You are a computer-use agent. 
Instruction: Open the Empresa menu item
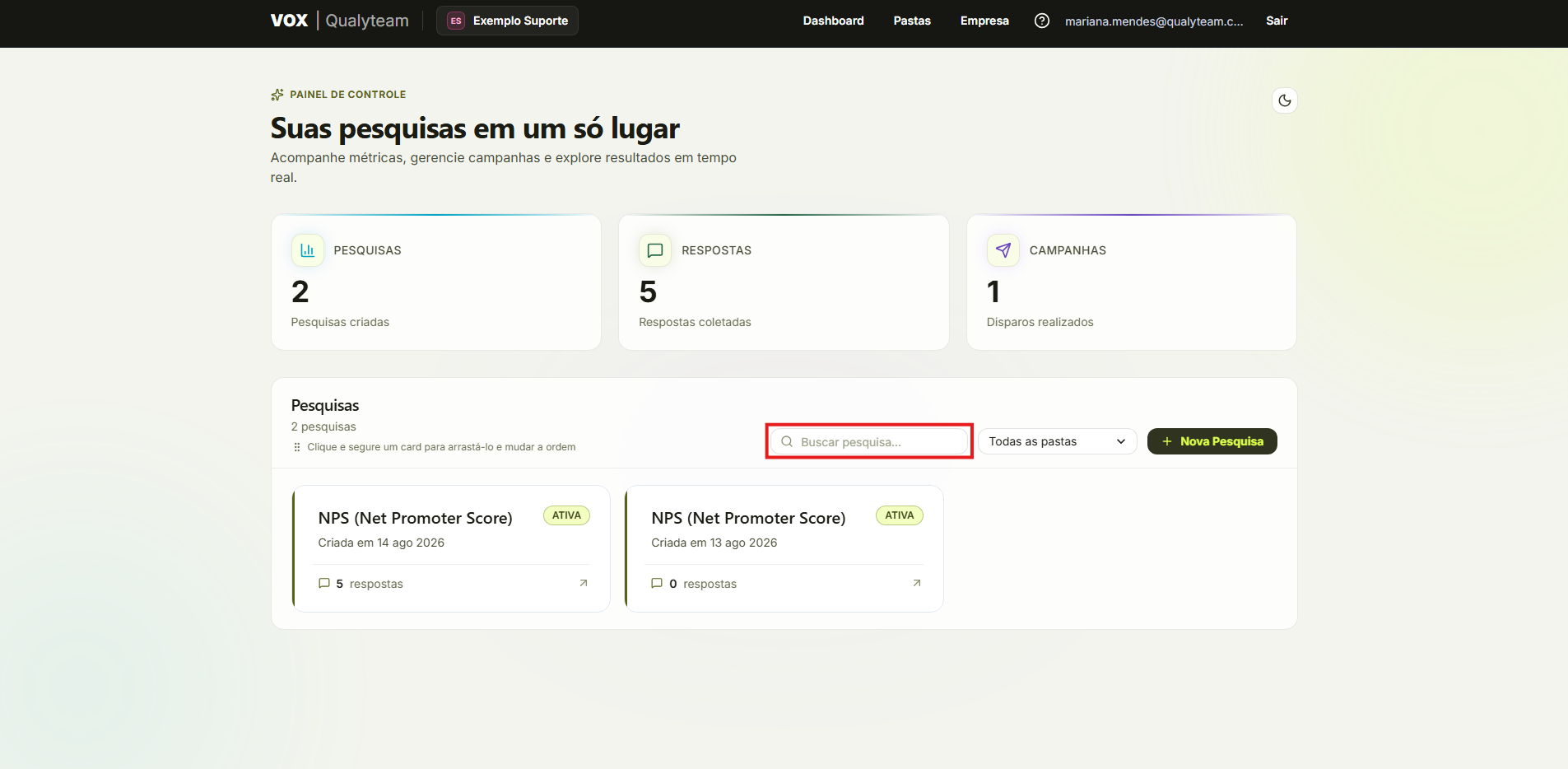[984, 21]
